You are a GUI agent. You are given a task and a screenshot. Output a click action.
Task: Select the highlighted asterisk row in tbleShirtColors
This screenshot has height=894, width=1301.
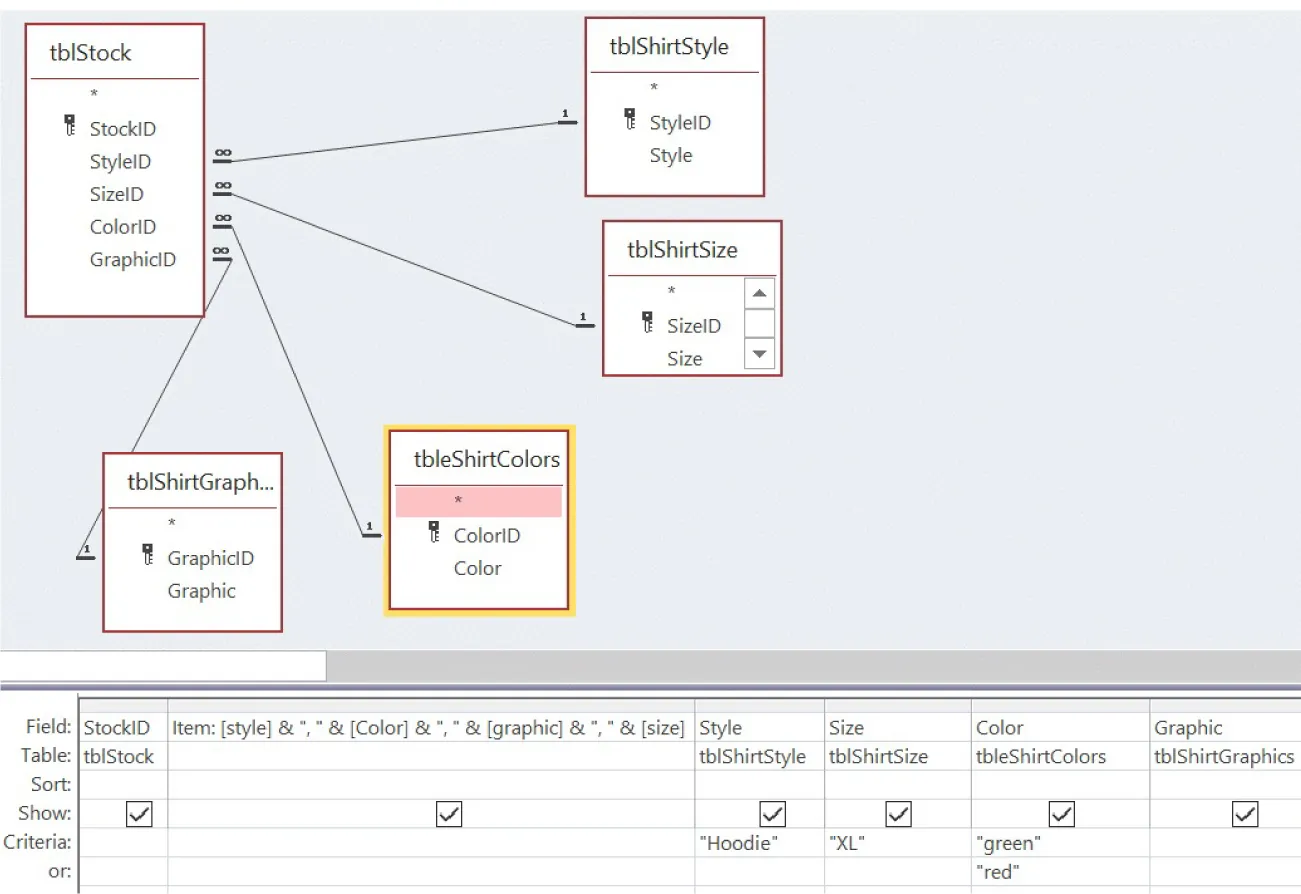click(x=478, y=501)
